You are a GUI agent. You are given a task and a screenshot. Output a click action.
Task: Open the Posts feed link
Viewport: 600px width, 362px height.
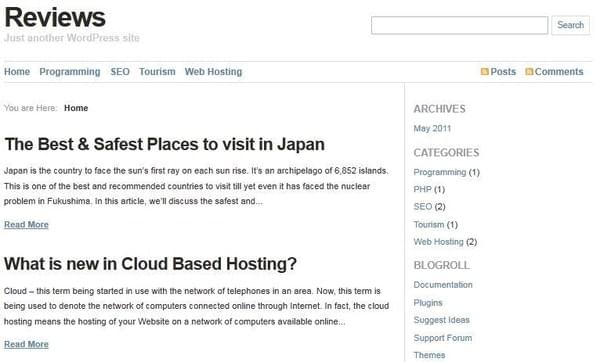(503, 72)
